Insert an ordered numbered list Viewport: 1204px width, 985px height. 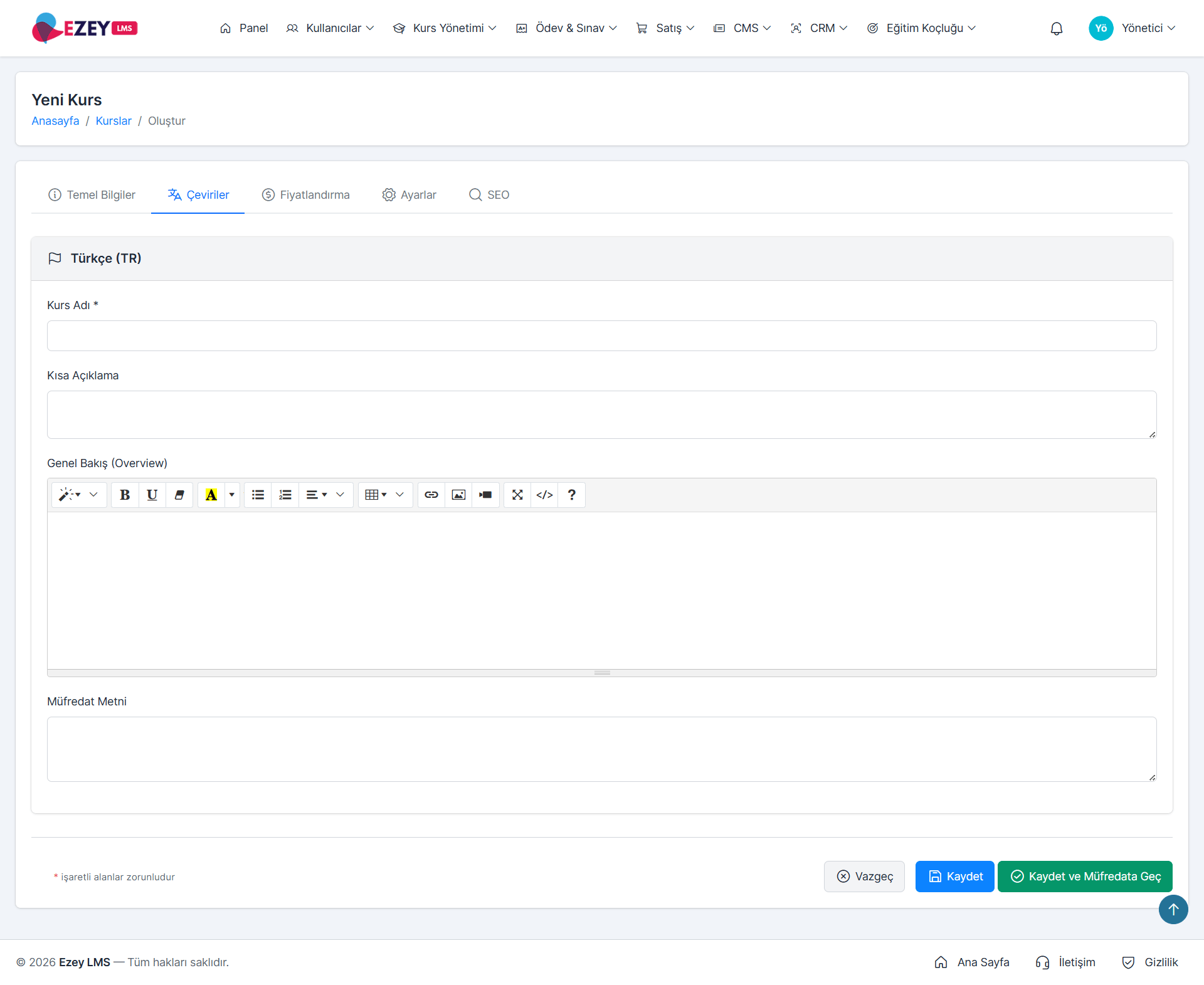click(x=285, y=495)
